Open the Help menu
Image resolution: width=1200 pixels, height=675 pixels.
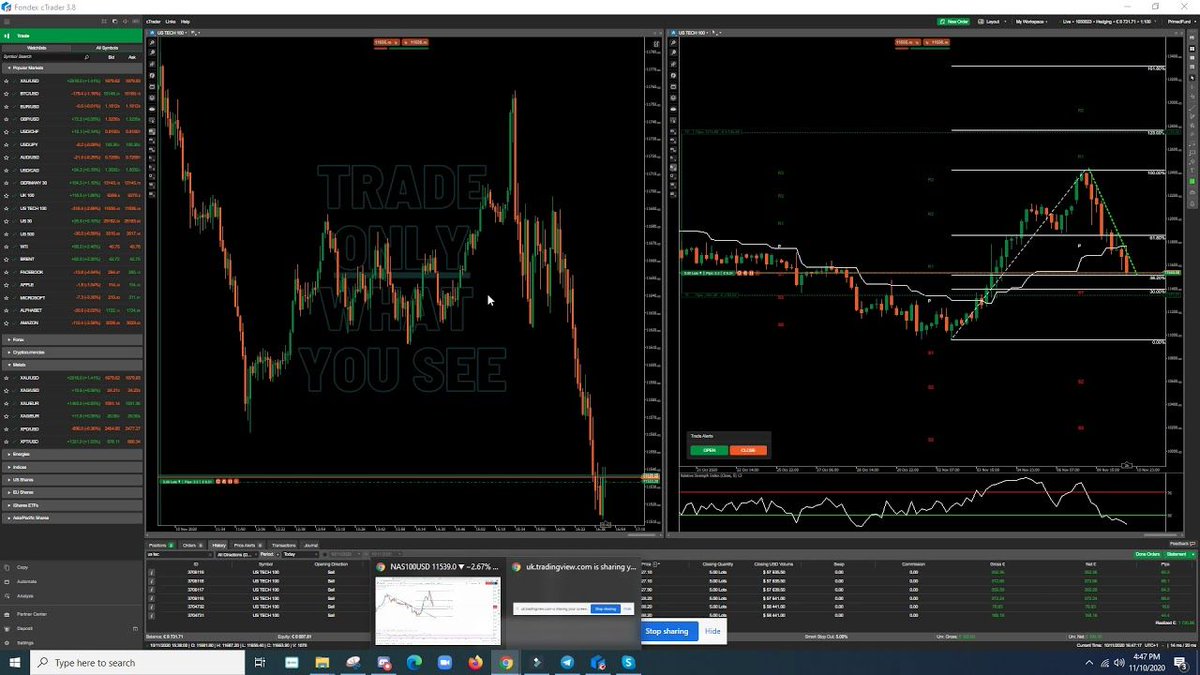click(x=185, y=21)
